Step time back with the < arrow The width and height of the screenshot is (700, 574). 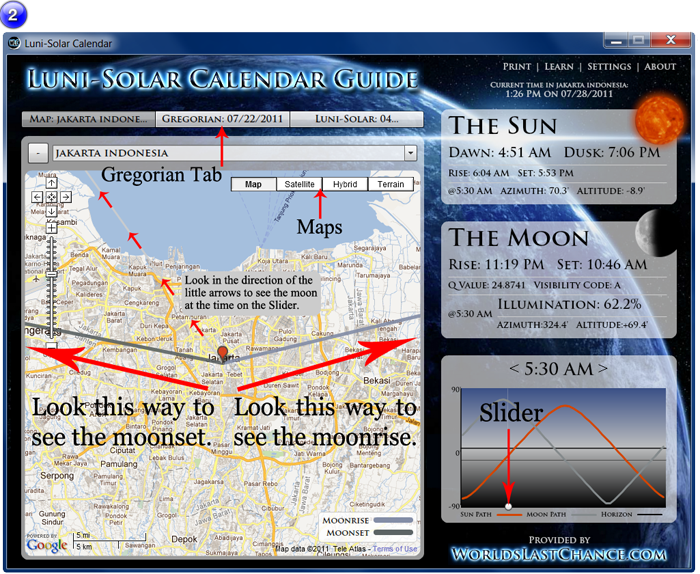coord(514,369)
